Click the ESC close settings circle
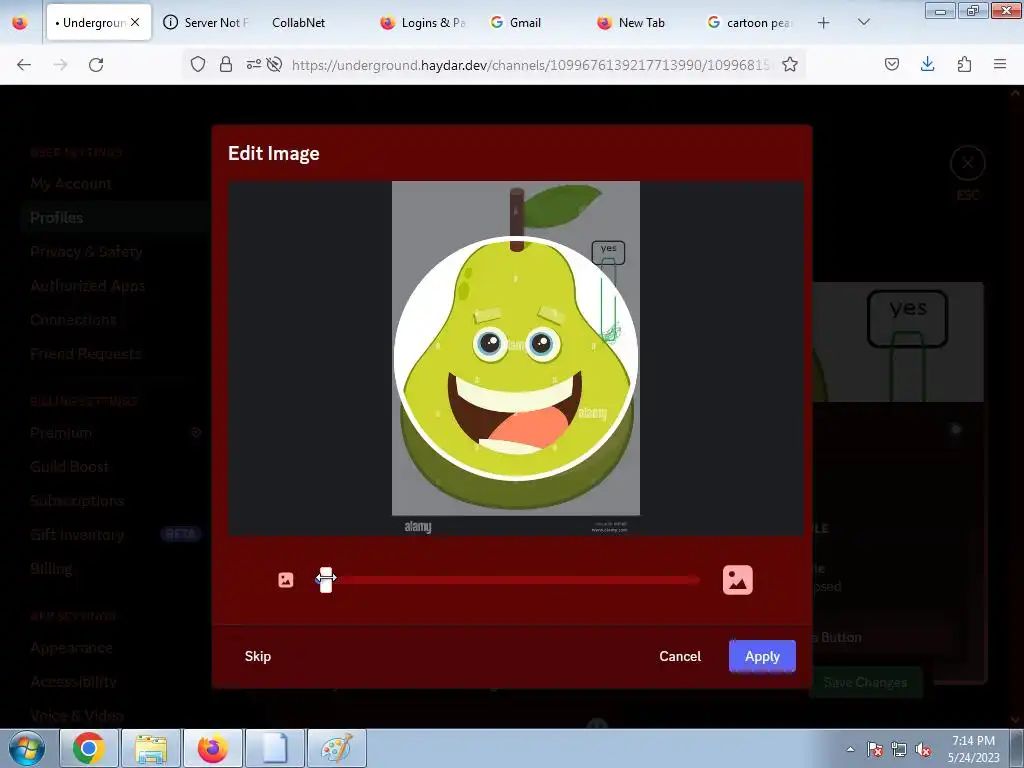 click(x=967, y=163)
